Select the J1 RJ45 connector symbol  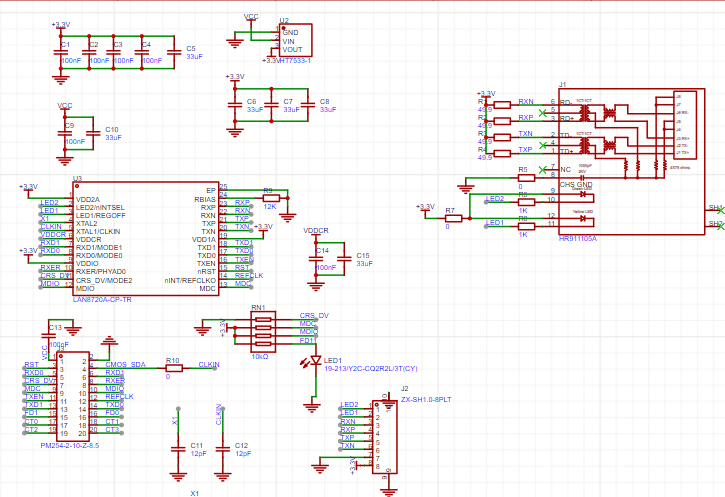point(632,161)
